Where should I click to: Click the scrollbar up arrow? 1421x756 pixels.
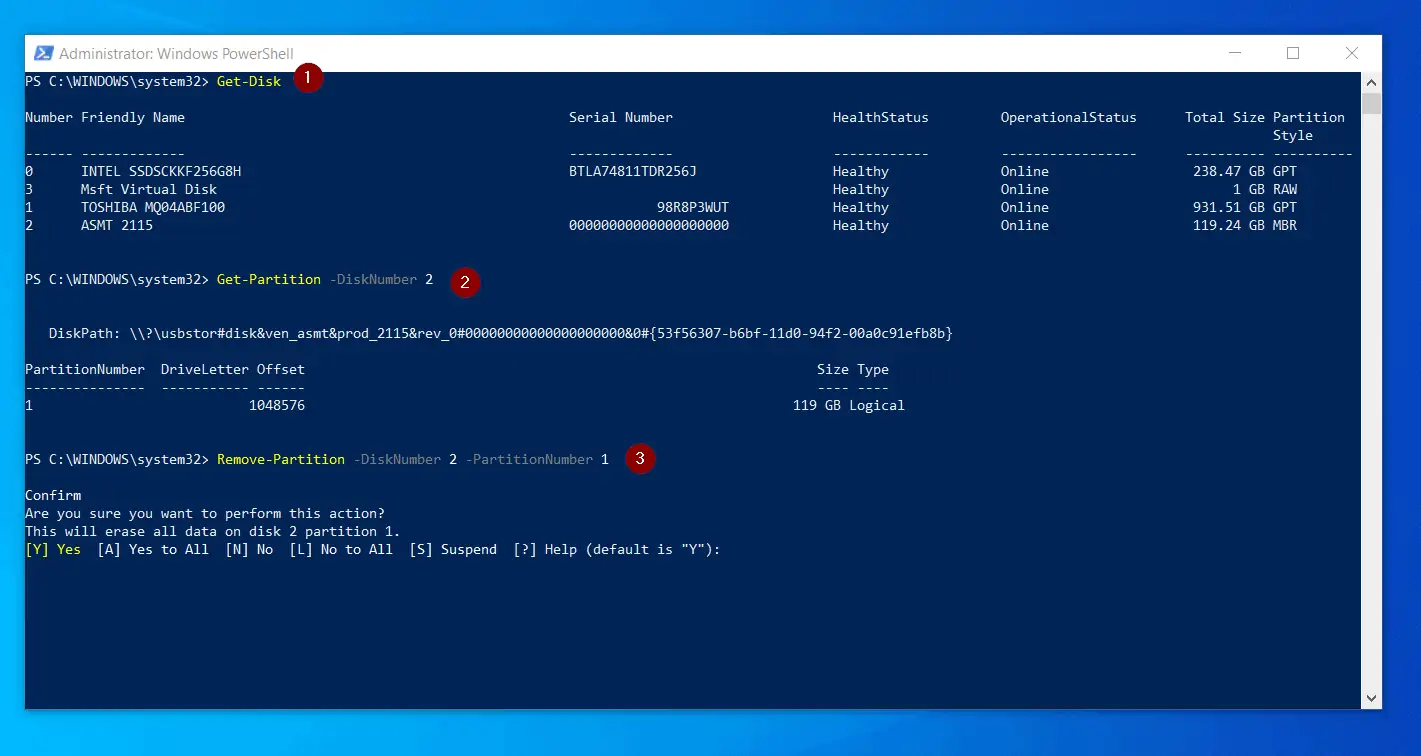tap(1372, 83)
